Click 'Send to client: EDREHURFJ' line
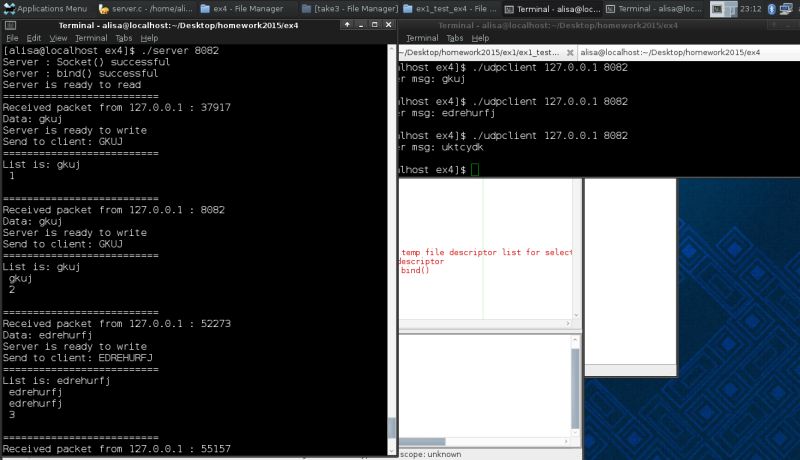This screenshot has height=460, width=800. 78,358
